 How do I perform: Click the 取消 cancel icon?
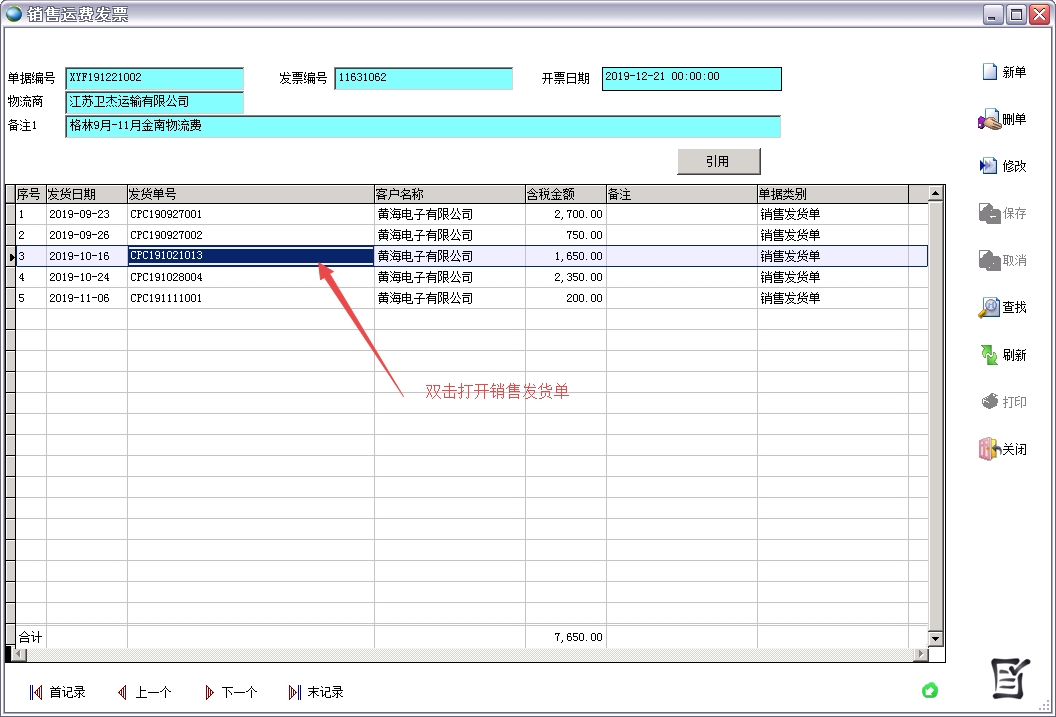tap(1005, 260)
